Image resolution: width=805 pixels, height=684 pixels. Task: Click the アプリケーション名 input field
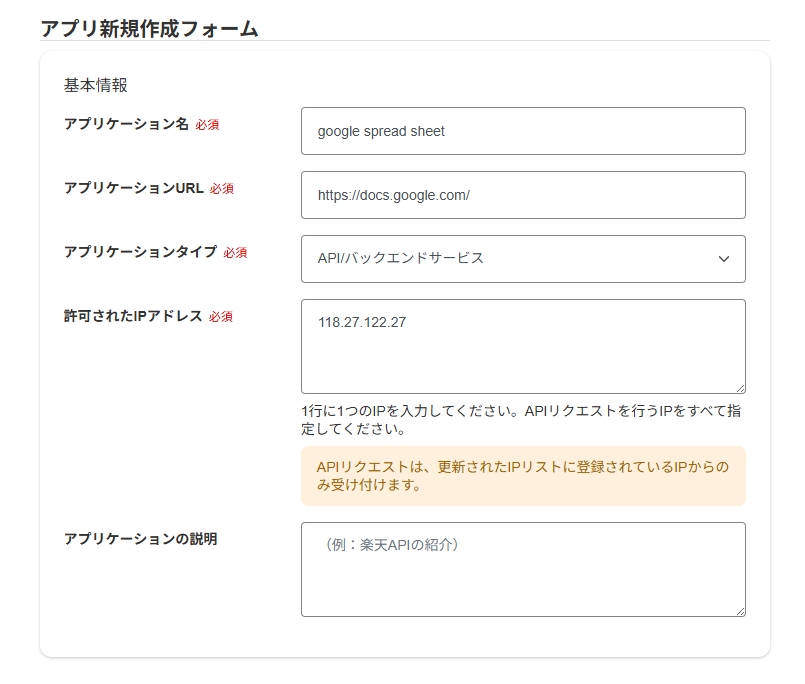tap(522, 131)
